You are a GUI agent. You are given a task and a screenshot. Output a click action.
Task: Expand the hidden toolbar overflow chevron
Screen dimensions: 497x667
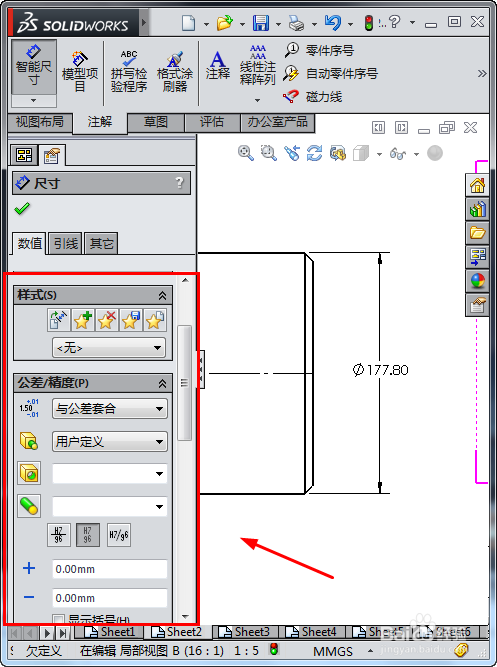pyautogui.click(x=482, y=74)
